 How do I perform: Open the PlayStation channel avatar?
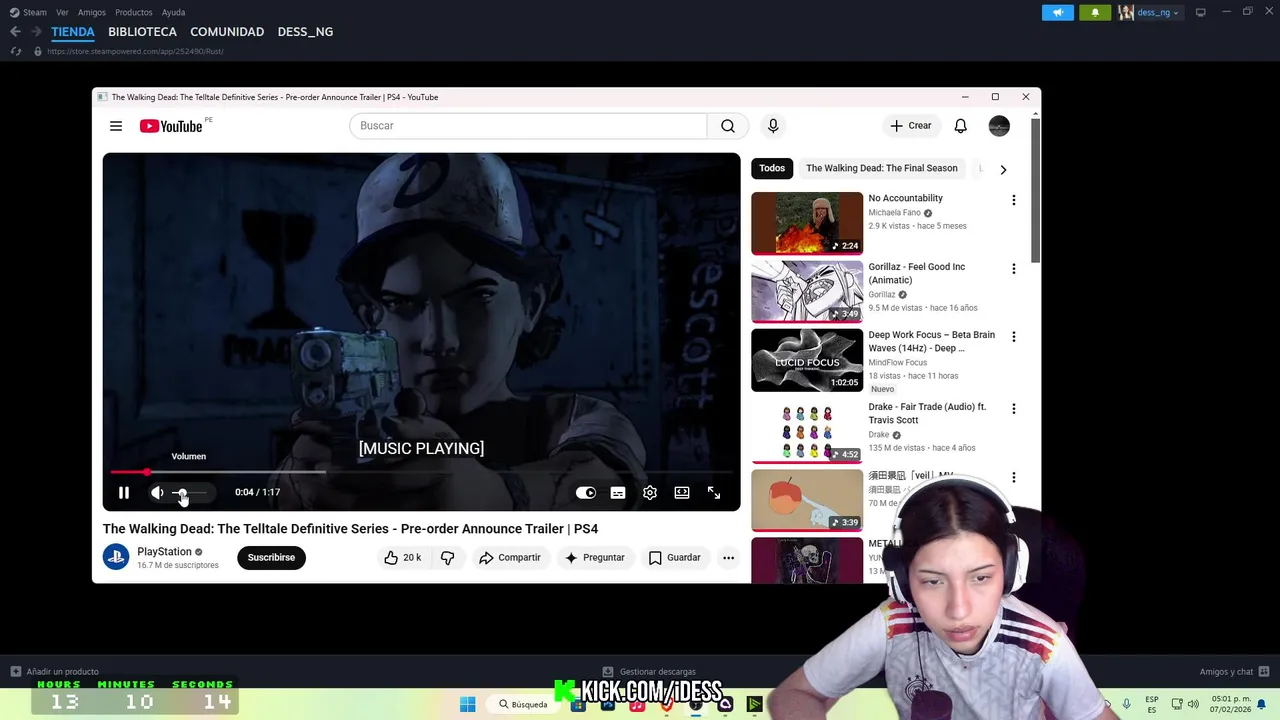pyautogui.click(x=116, y=557)
